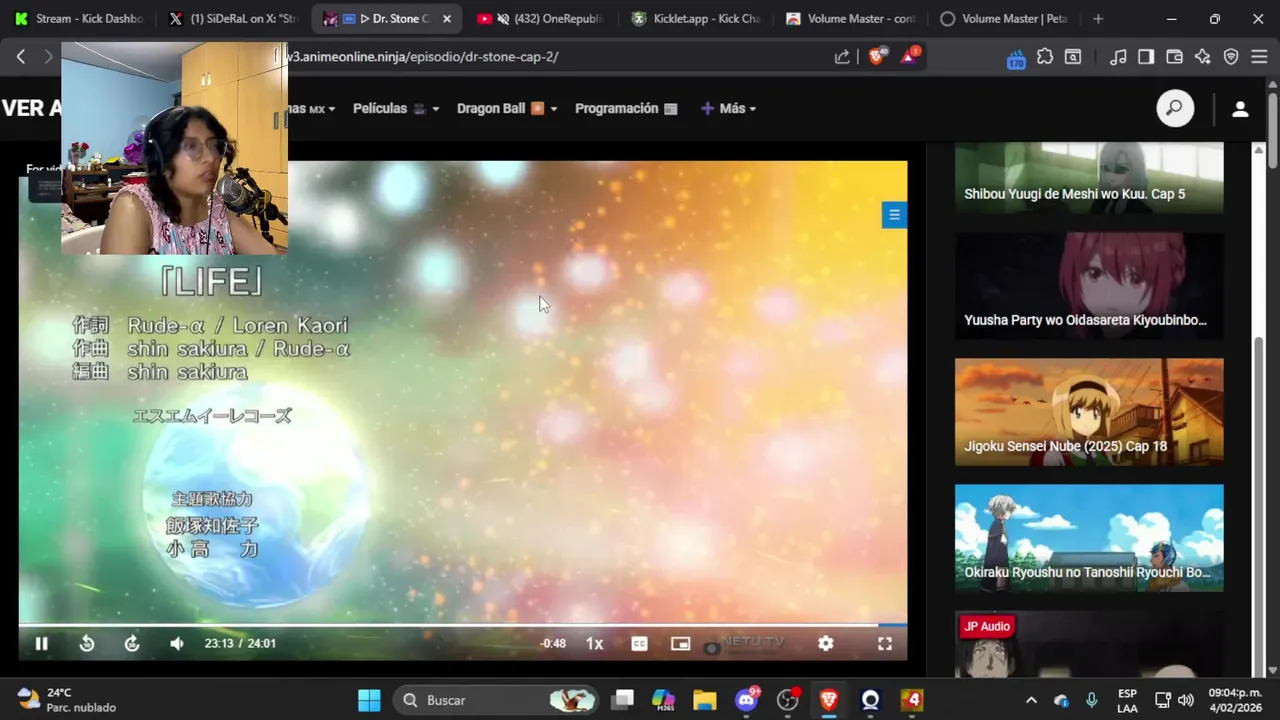1280x720 pixels.
Task: Close the Dr. Stone browser tab
Action: tap(447, 19)
